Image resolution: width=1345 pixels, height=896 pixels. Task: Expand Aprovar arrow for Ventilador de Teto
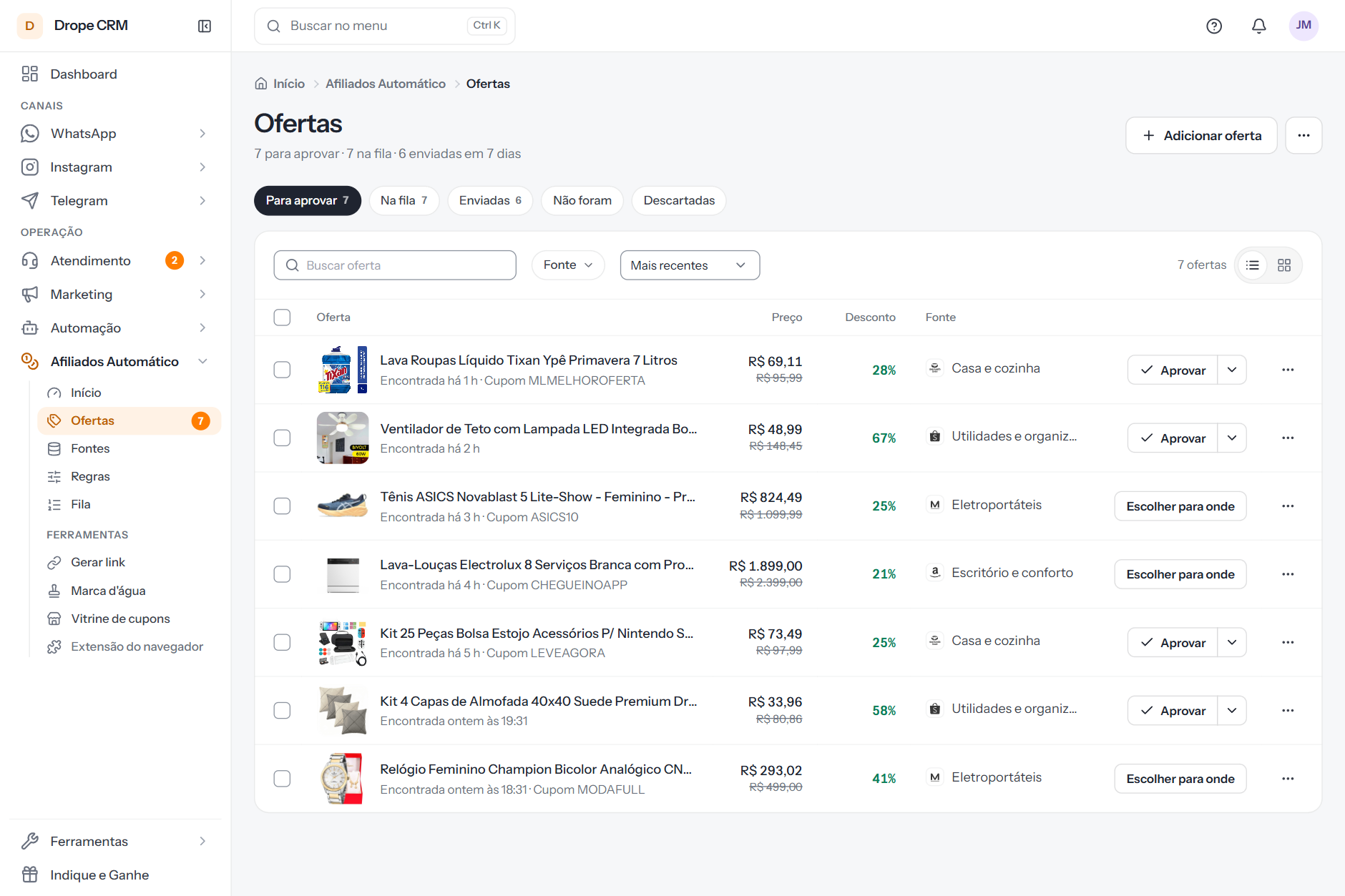(1232, 438)
